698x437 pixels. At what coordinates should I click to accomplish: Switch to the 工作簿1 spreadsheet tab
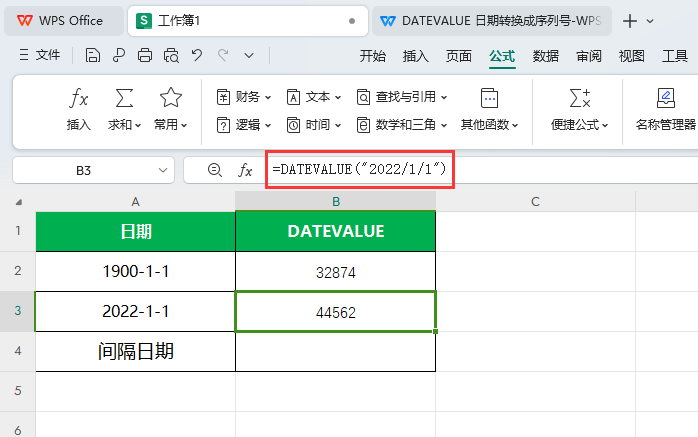click(x=248, y=21)
